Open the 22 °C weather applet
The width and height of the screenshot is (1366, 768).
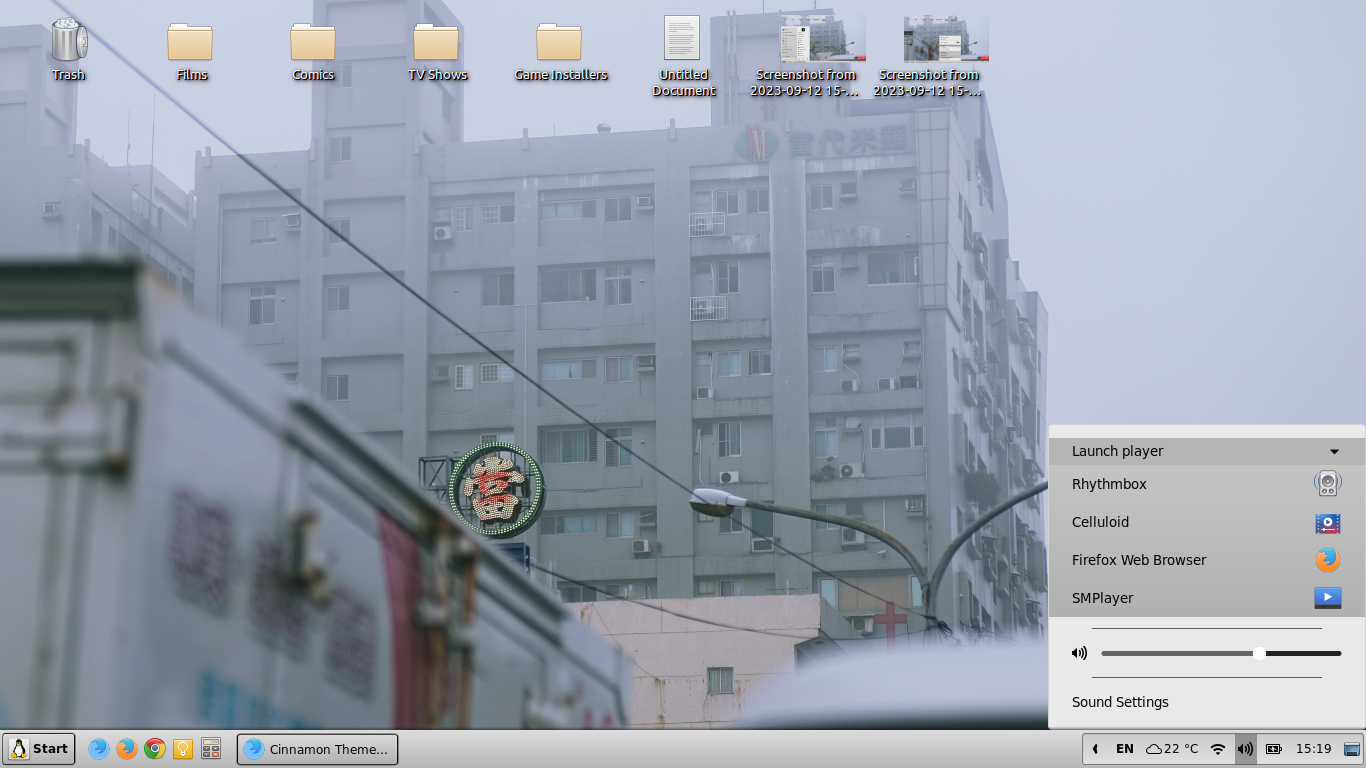coord(1172,748)
